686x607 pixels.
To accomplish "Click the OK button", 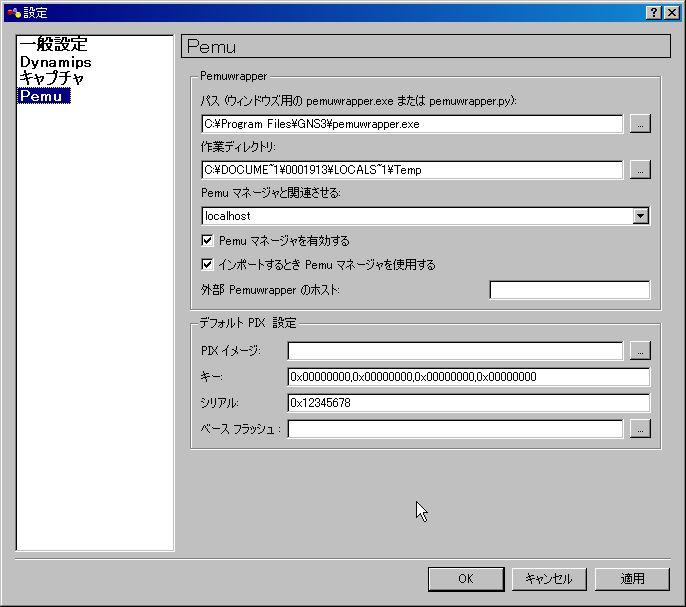I will coord(466,579).
